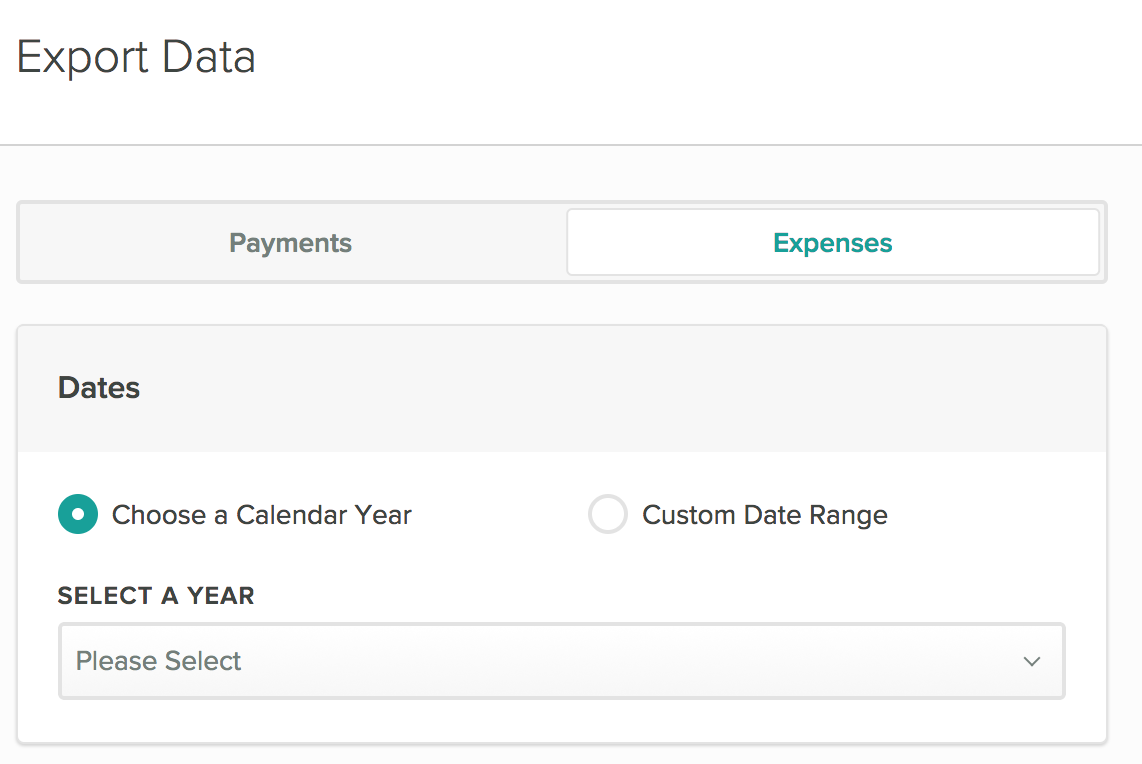The width and height of the screenshot is (1142, 764).
Task: Click the SELECT A YEAR field label
Action: tap(156, 596)
